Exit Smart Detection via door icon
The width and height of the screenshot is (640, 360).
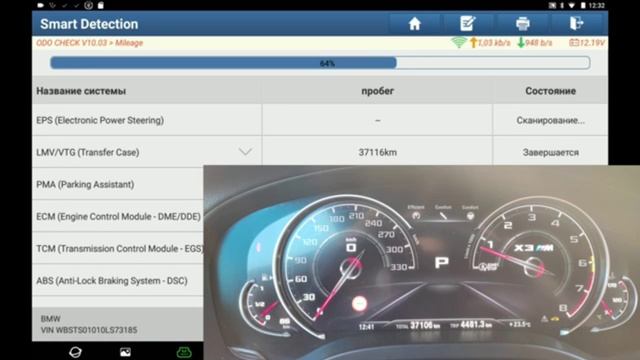pyautogui.click(x=576, y=23)
